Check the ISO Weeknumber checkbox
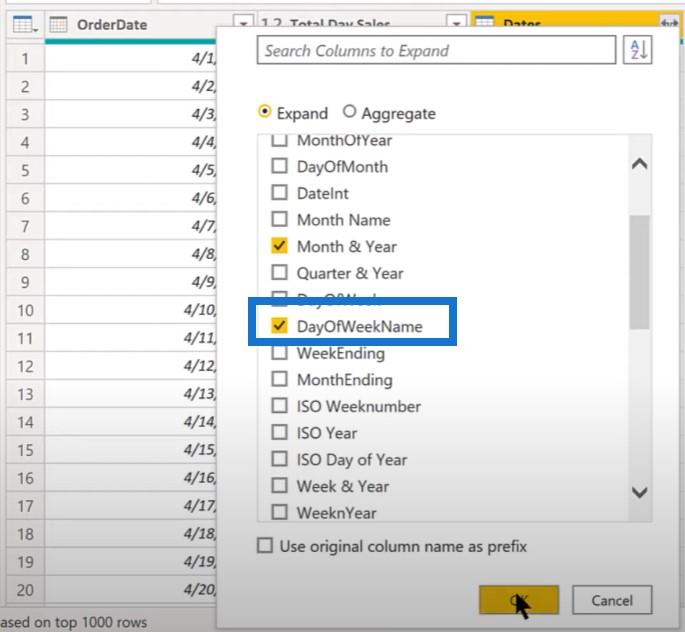The height and width of the screenshot is (632, 685). (x=280, y=406)
